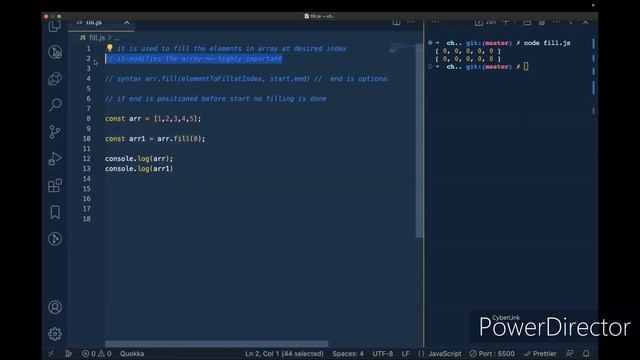
Task: Change file encoding UTF-8
Action: click(x=382, y=353)
